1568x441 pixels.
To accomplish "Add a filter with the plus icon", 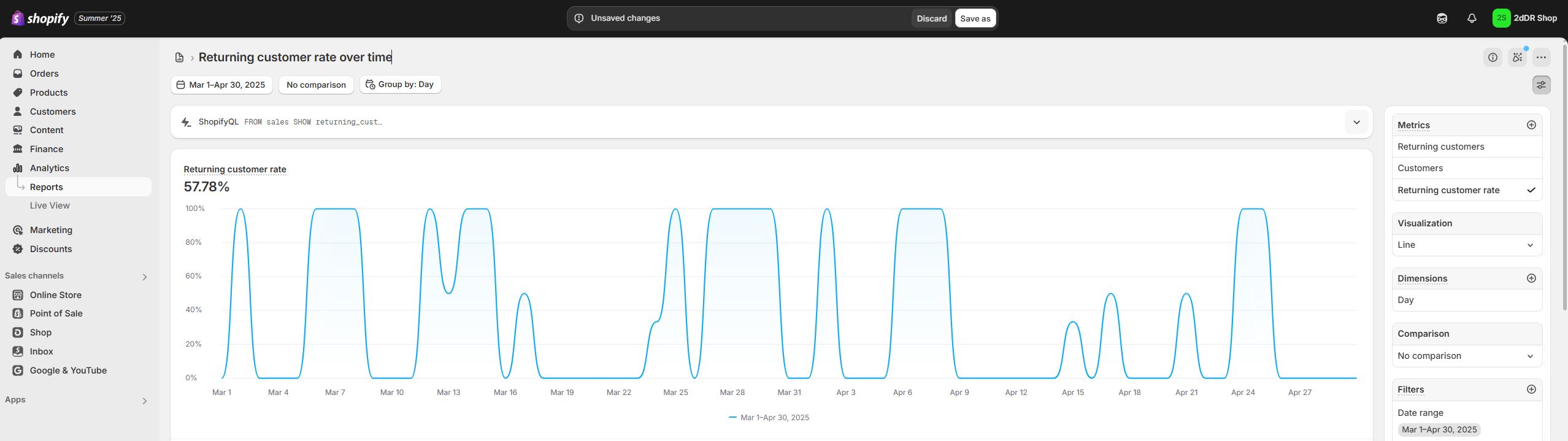I will tap(1531, 389).
